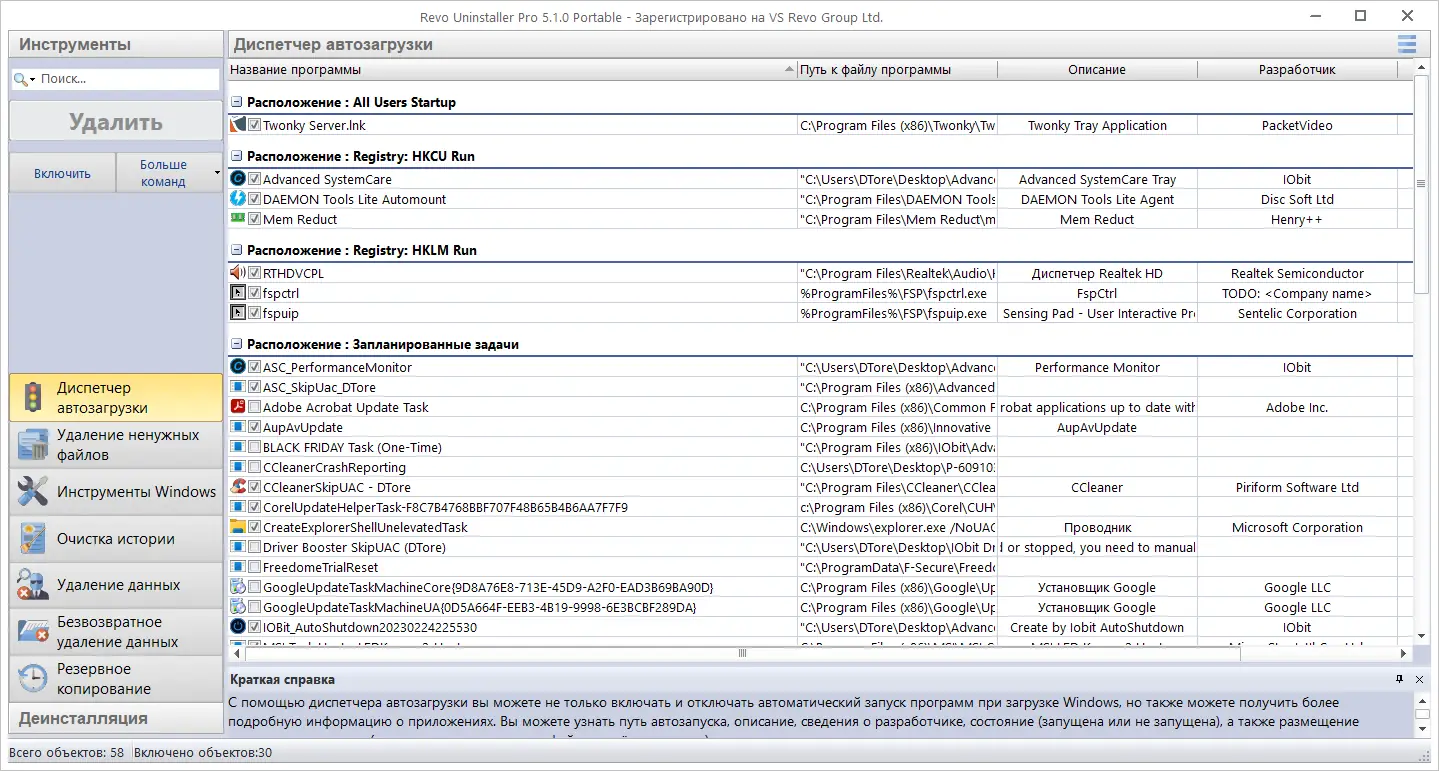The image size is (1439, 771).
Task: Click the Поиск search field
Action: [128, 79]
